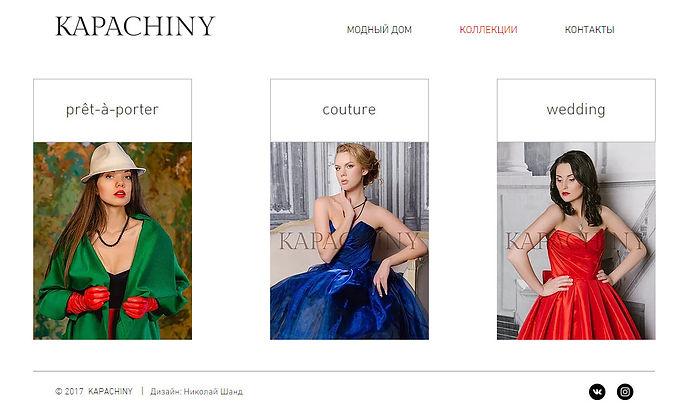View the blue gown model photo
The width and height of the screenshot is (698, 409).
coord(349,241)
